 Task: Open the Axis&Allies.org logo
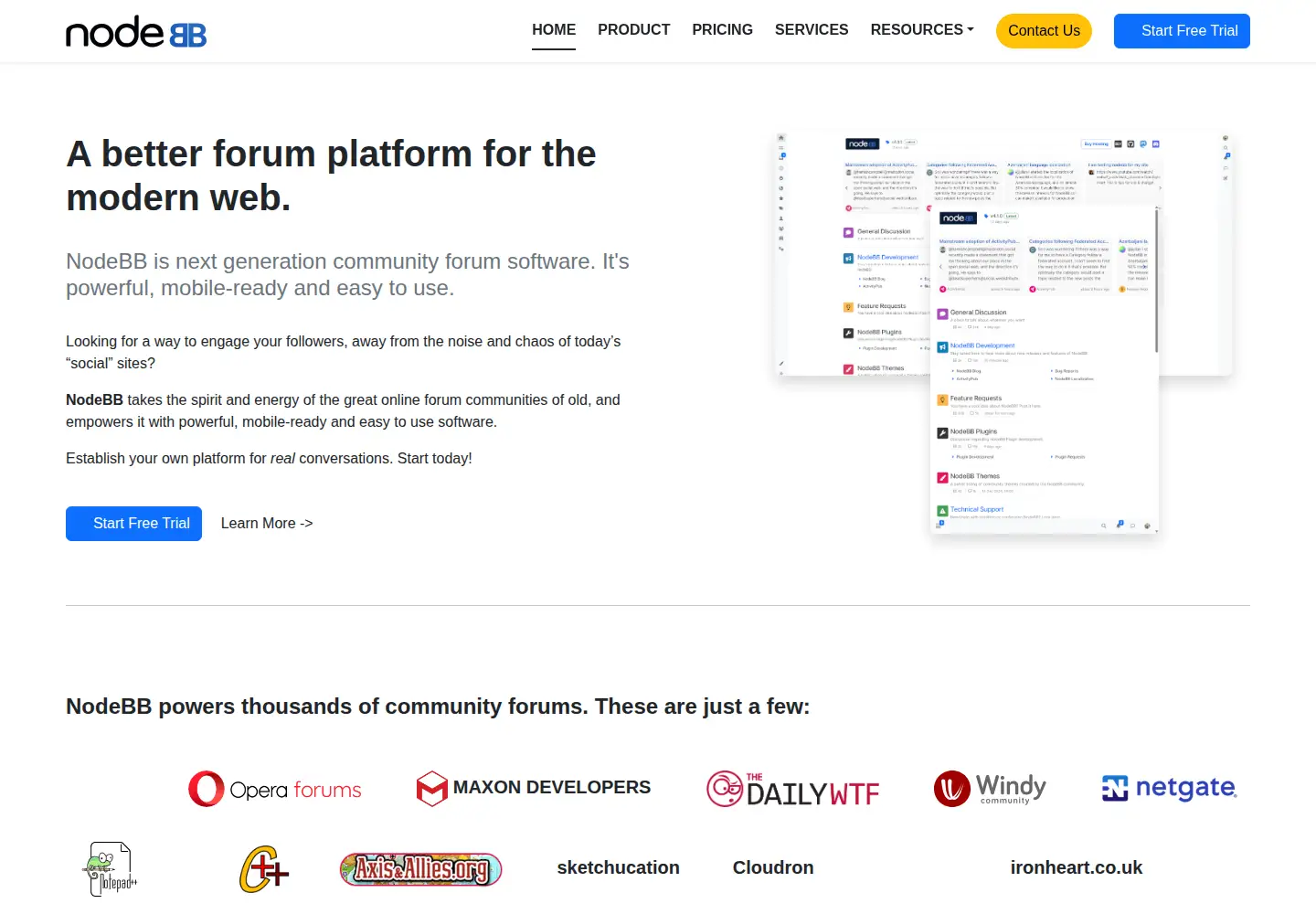click(x=421, y=869)
